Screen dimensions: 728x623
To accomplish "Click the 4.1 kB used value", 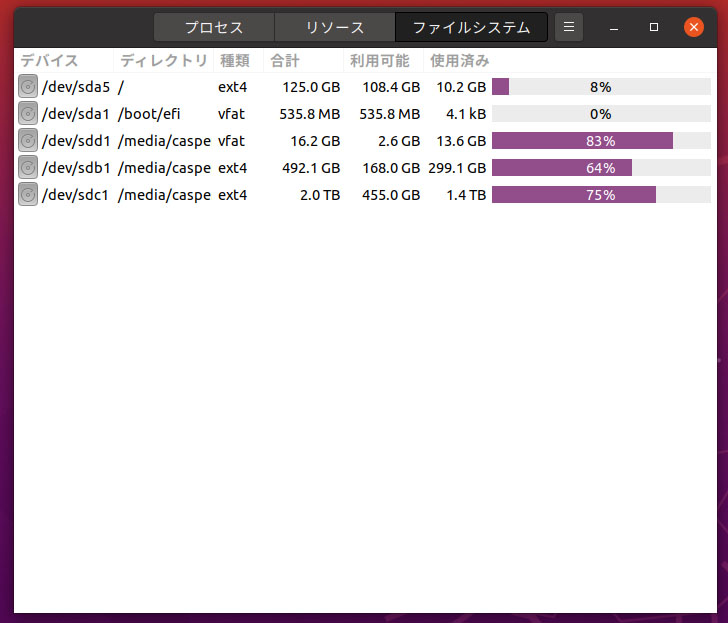I will [x=466, y=114].
